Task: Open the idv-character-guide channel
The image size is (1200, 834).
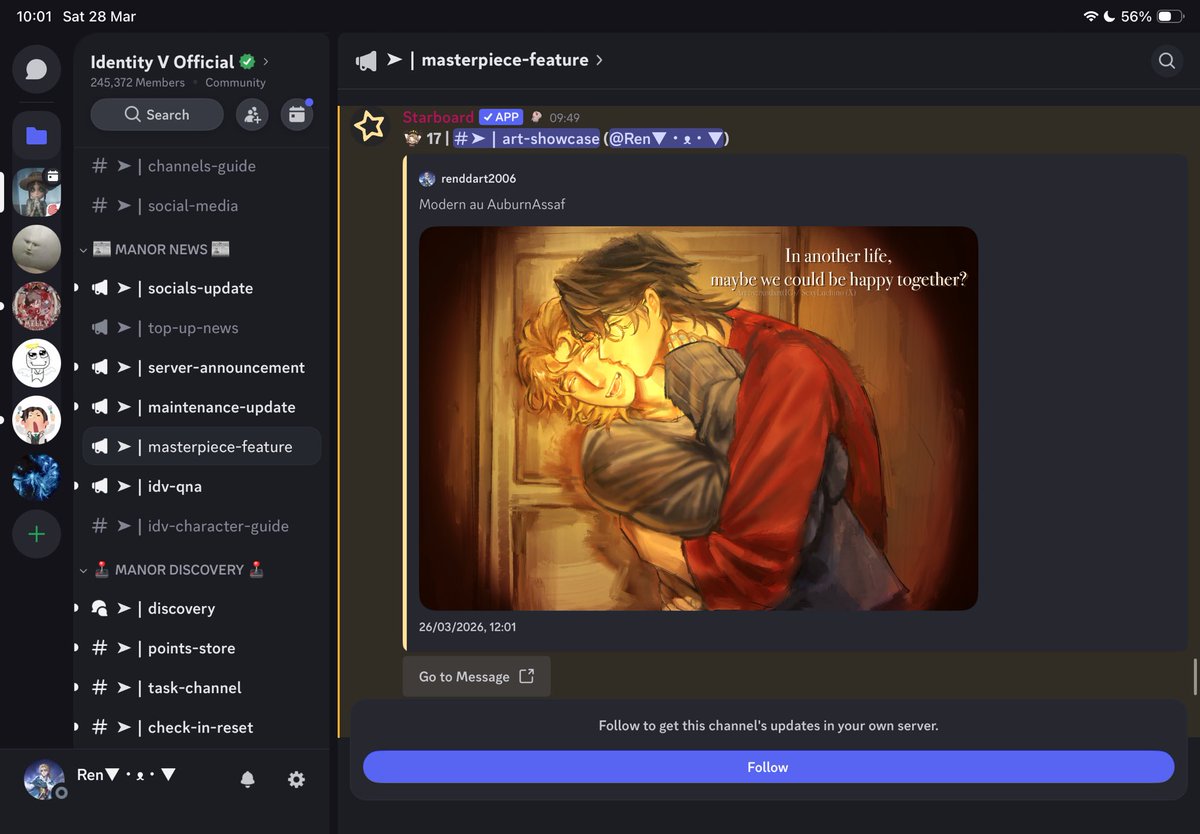Action: pyautogui.click(x=201, y=526)
